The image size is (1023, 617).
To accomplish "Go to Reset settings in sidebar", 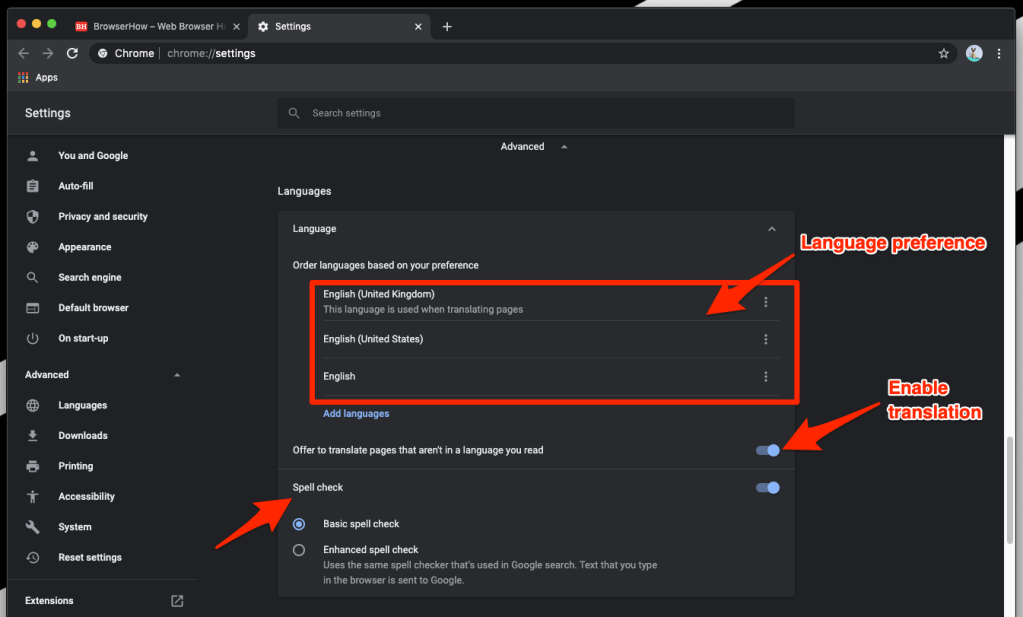I will pyautogui.click(x=89, y=557).
